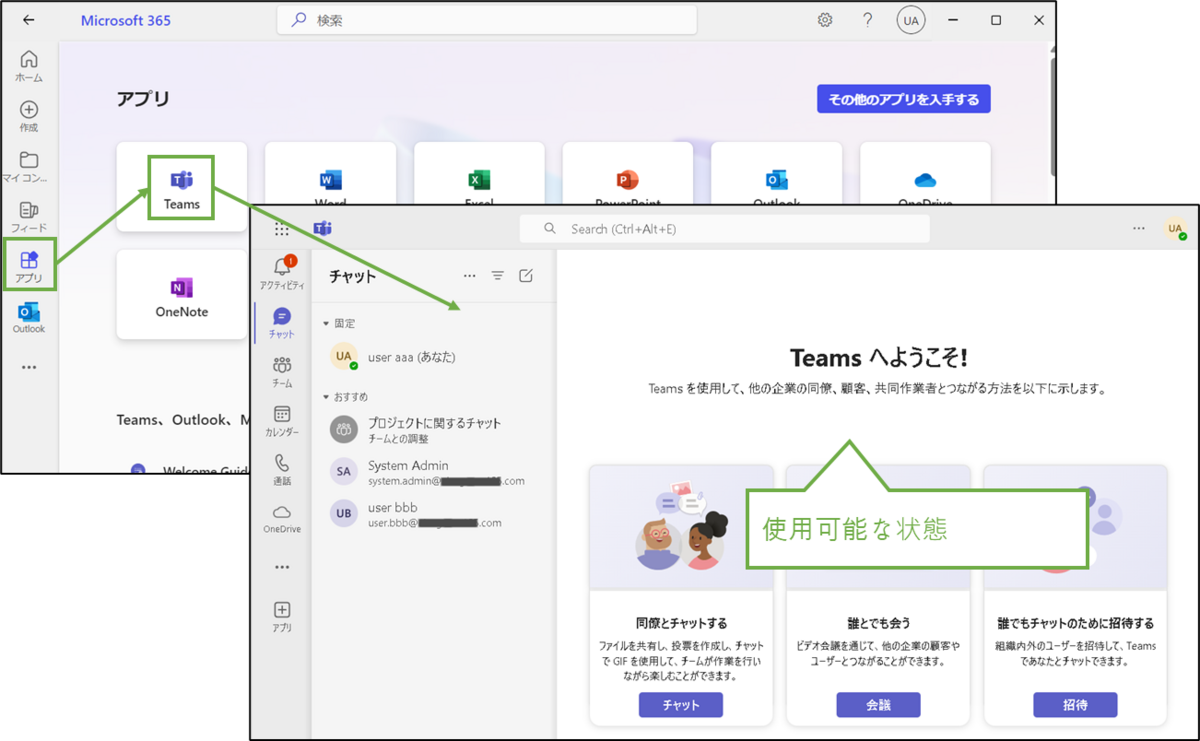Open フィード in Microsoft 365 sidebar
Image resolution: width=1200 pixels, height=741 pixels.
(x=29, y=217)
